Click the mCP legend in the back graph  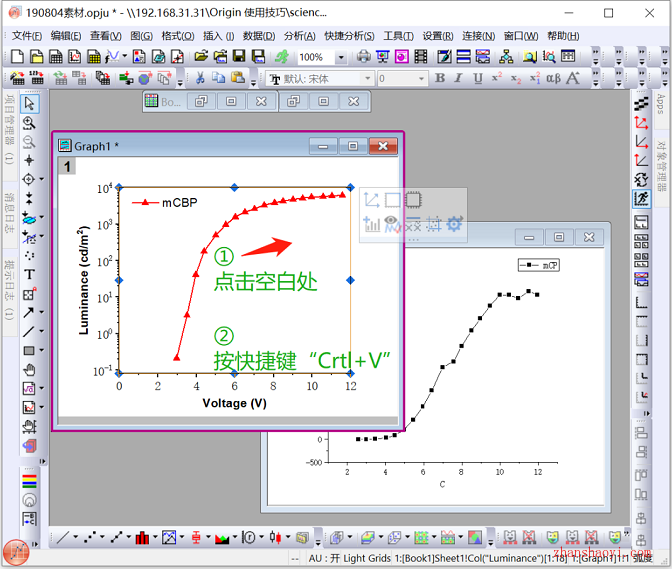539,265
